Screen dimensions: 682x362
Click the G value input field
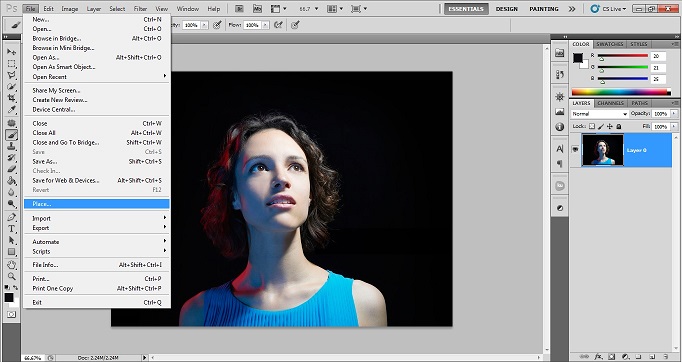658,67
